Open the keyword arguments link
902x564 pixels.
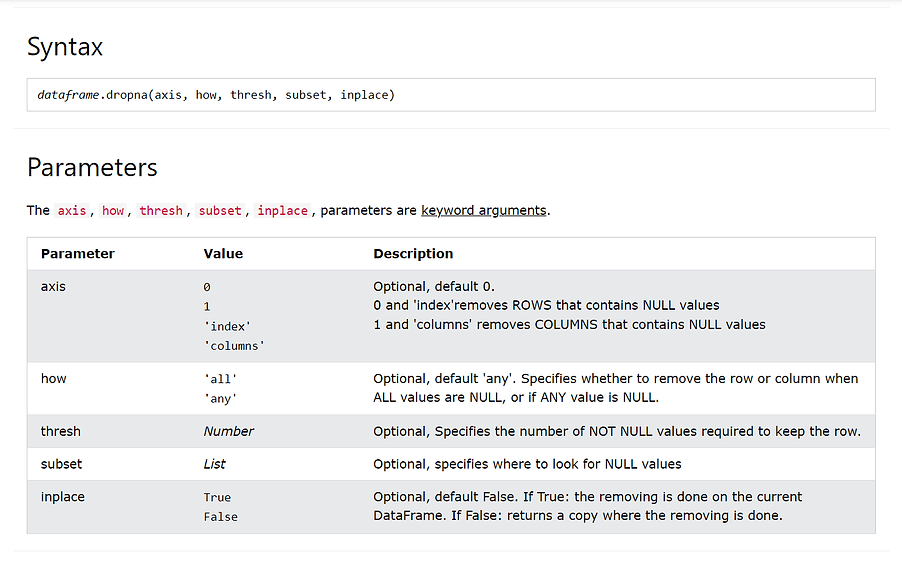tap(483, 211)
